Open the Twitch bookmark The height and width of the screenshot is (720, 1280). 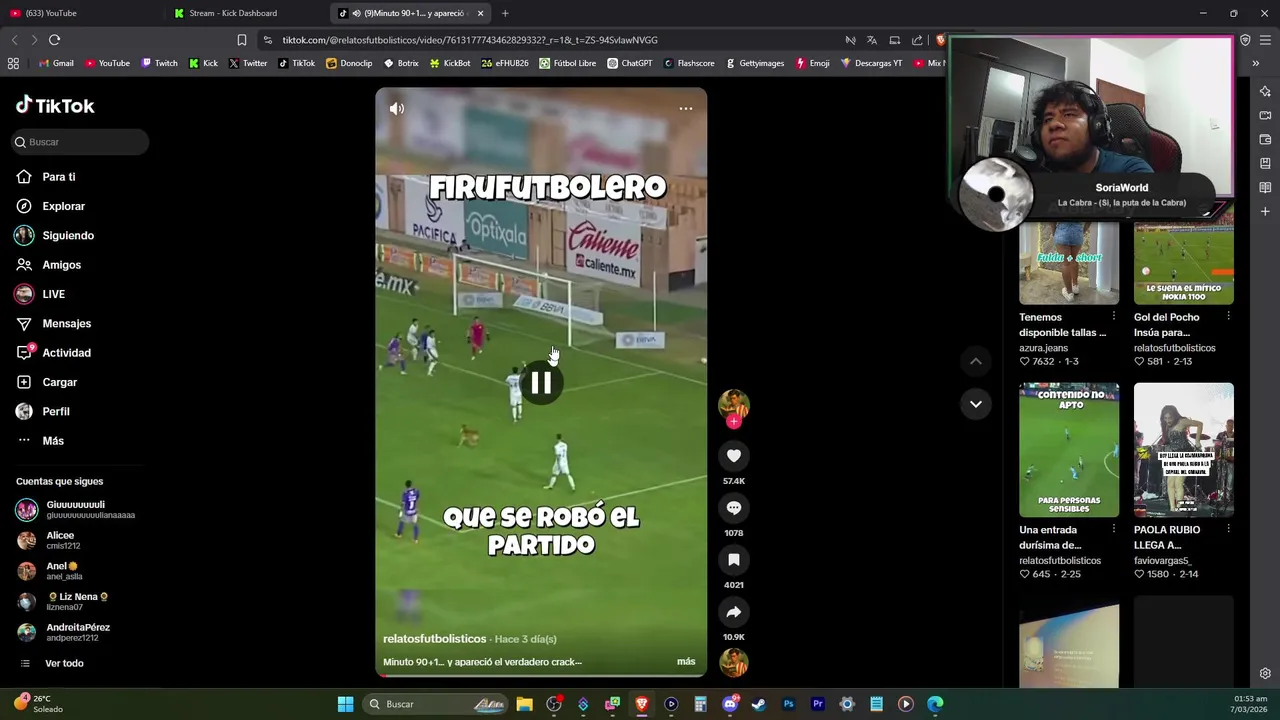159,63
